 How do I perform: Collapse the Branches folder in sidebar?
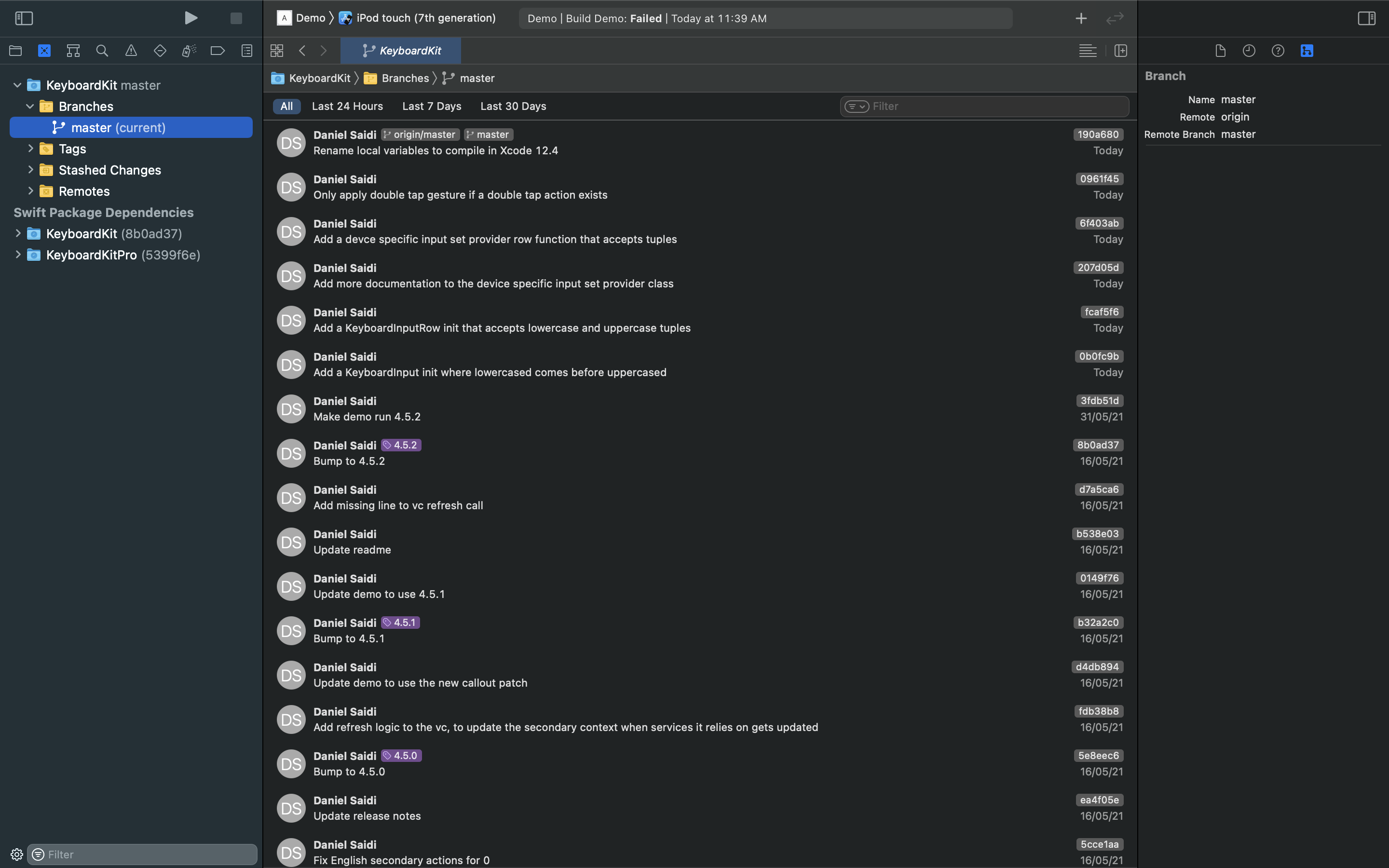point(30,106)
